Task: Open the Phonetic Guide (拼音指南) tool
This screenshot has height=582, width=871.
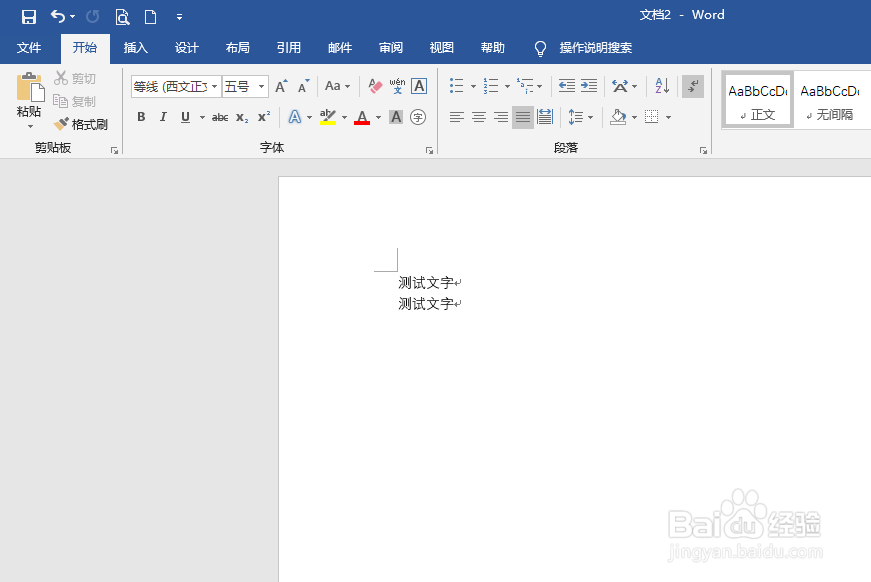Action: 398,85
